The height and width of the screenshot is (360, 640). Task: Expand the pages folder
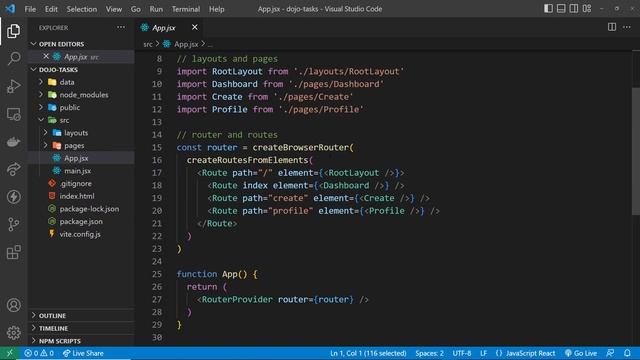[x=45, y=145]
